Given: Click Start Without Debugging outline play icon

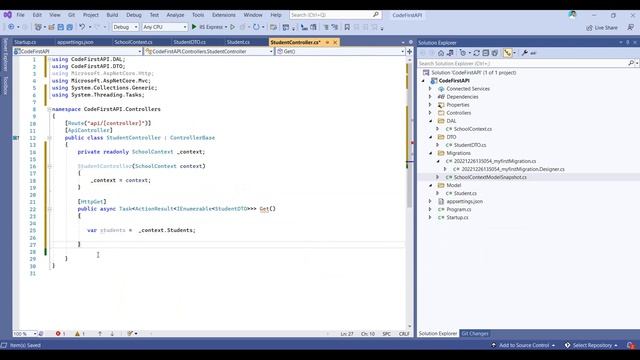Looking at the screenshot, I should pyautogui.click(x=232, y=27).
